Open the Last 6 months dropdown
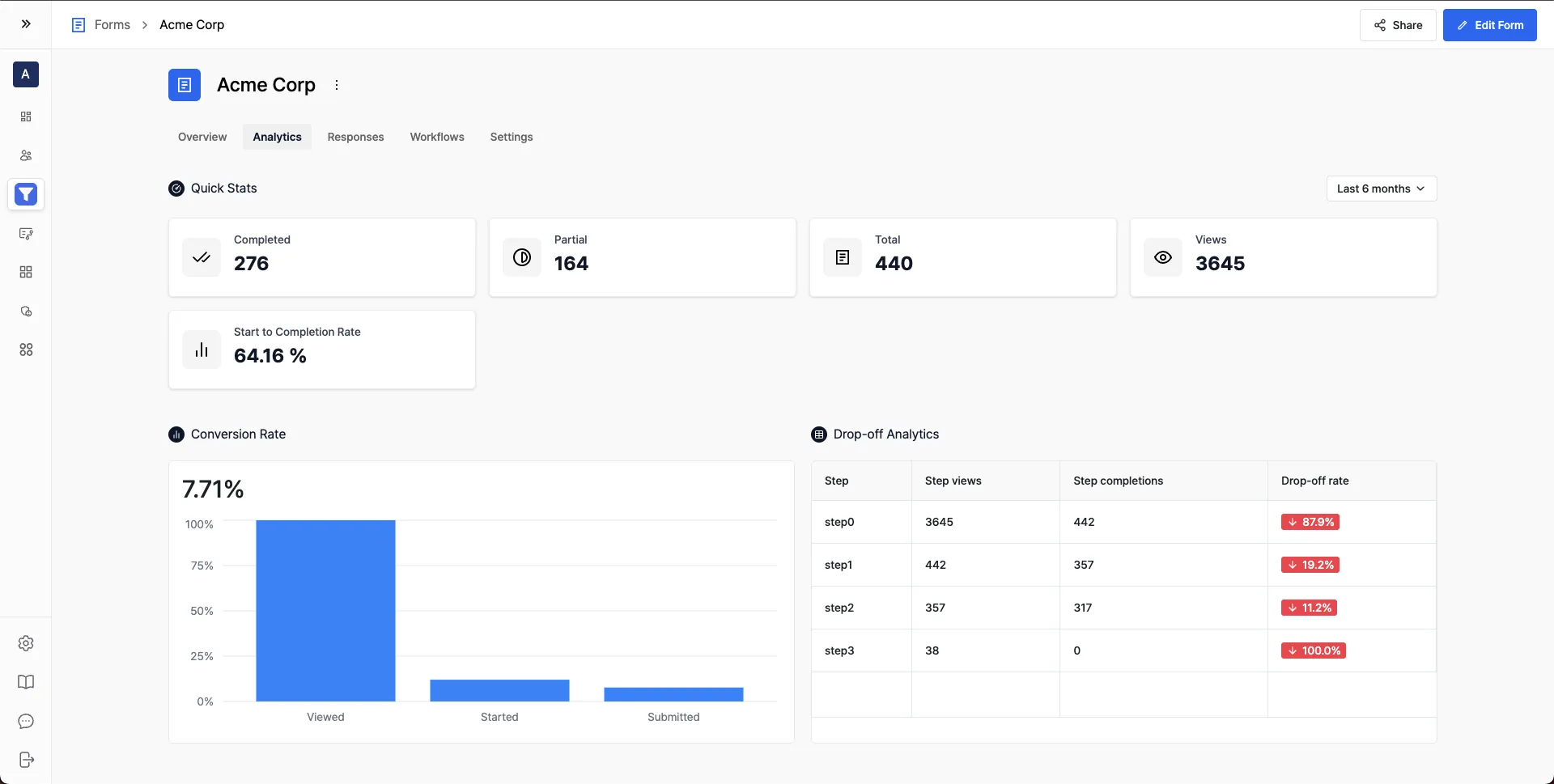Viewport: 1554px width, 784px height. point(1382,189)
